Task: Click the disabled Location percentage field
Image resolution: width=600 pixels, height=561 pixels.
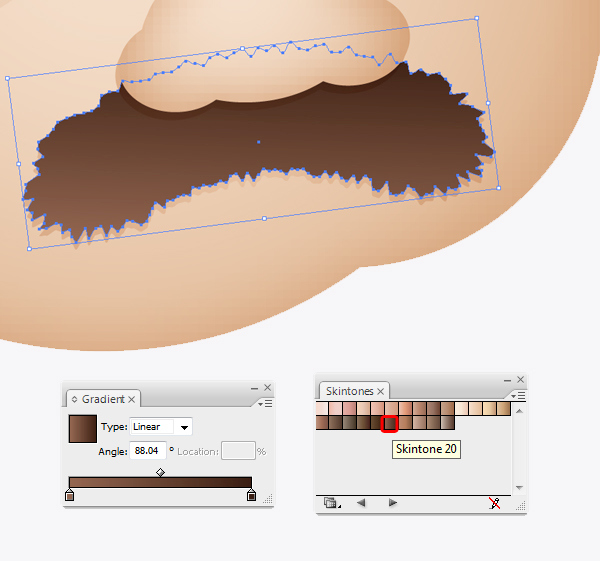Action: tap(238, 451)
